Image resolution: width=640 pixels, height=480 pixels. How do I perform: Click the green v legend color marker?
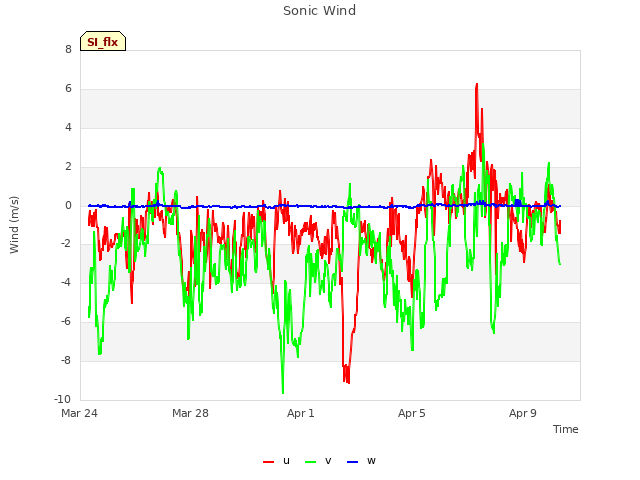pyautogui.click(x=311, y=462)
